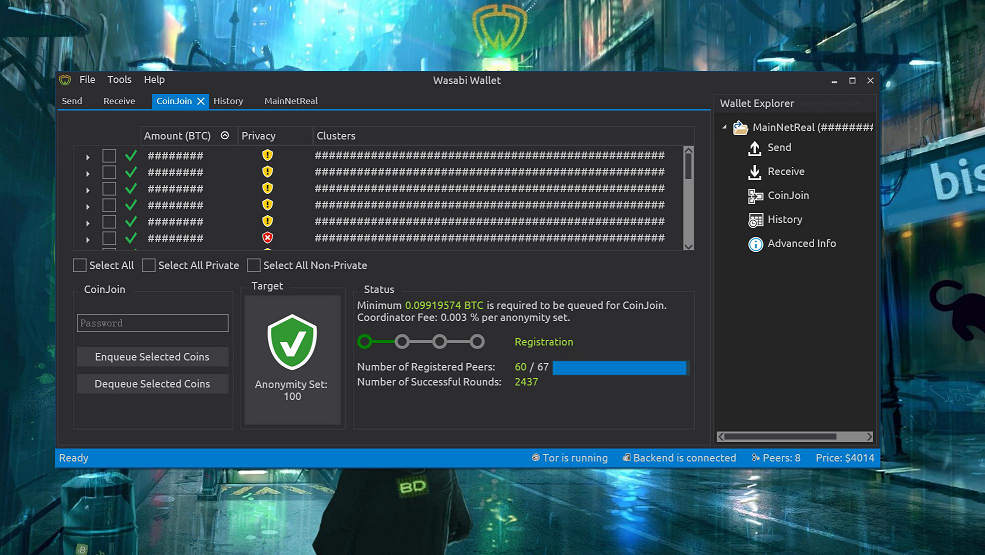Viewport: 985px width, 555px height.
Task: Click the Price: $4014 status entry
Action: click(845, 458)
